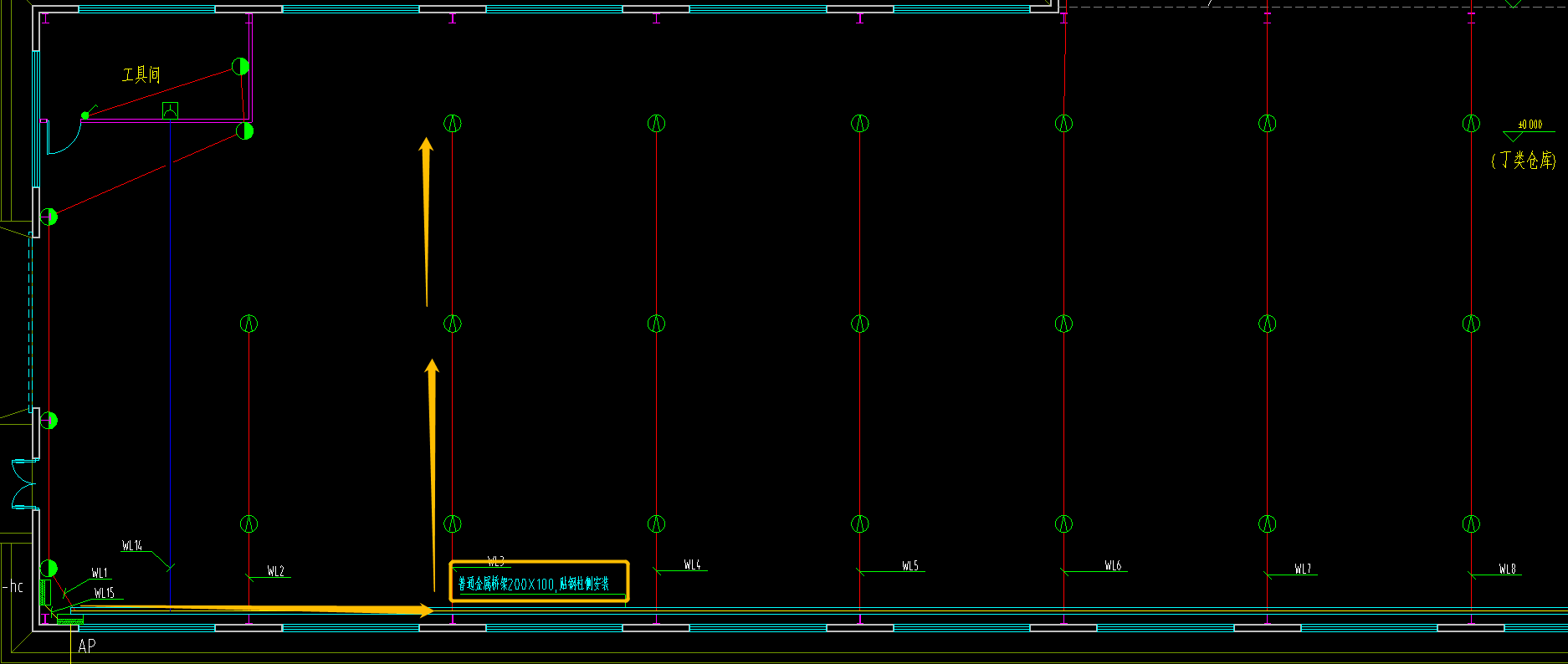
Task: Click the bottom light fixture on the WL6 line
Action: [1064, 524]
